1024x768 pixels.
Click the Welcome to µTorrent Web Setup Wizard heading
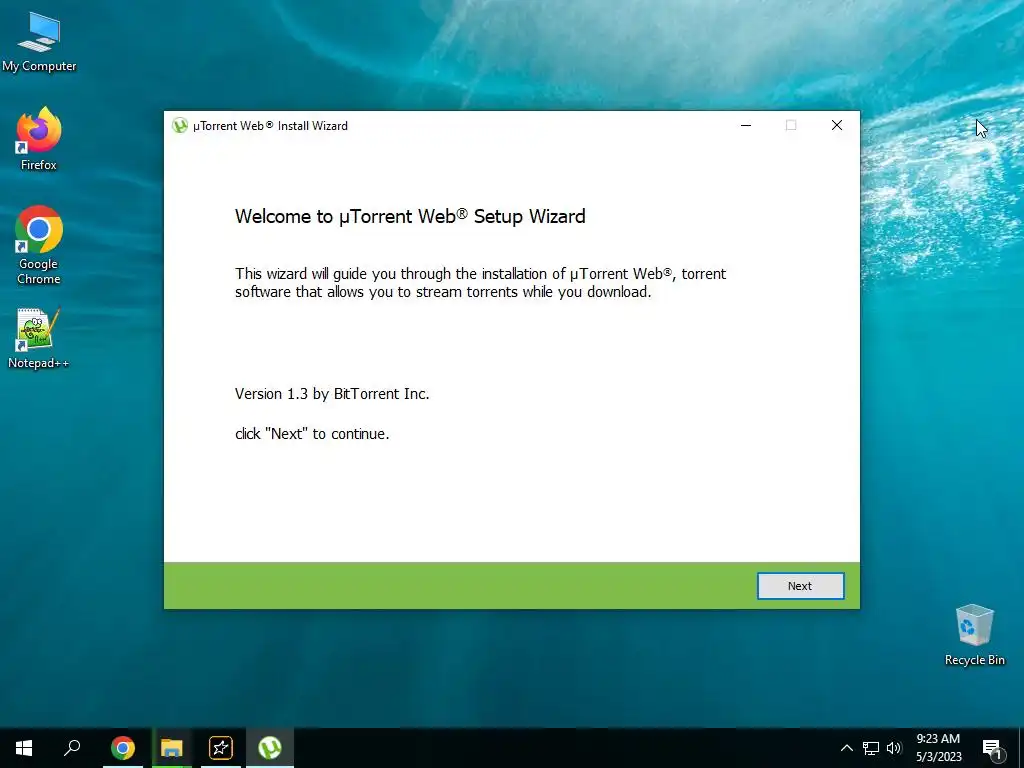point(410,216)
